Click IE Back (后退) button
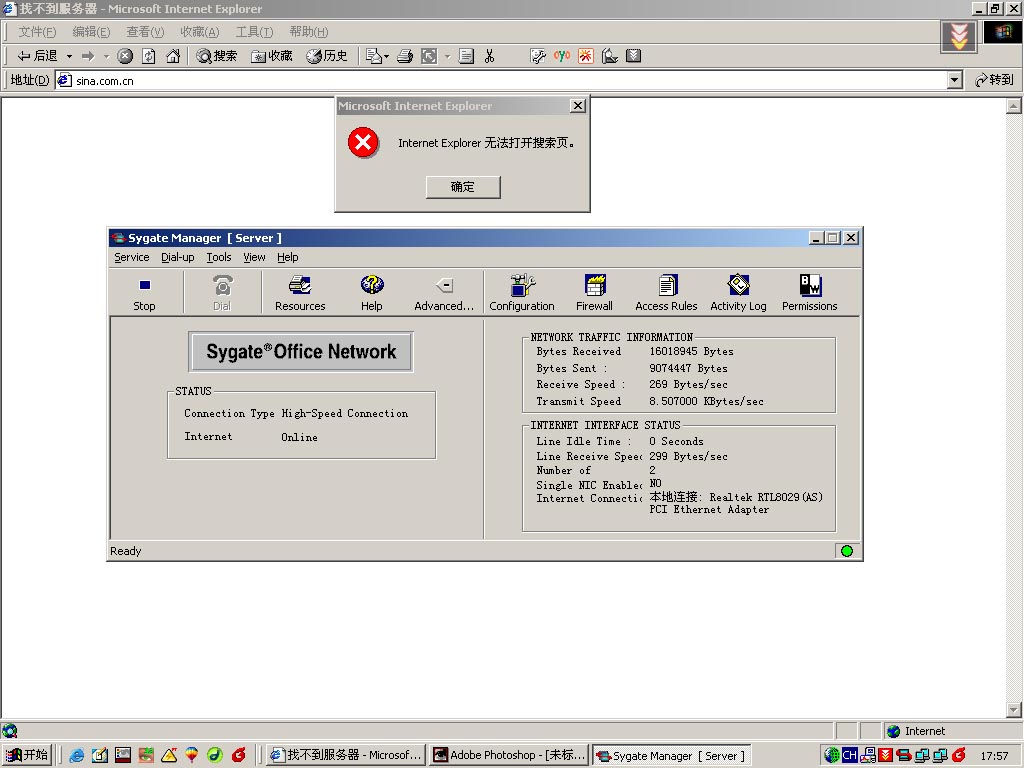 38,56
